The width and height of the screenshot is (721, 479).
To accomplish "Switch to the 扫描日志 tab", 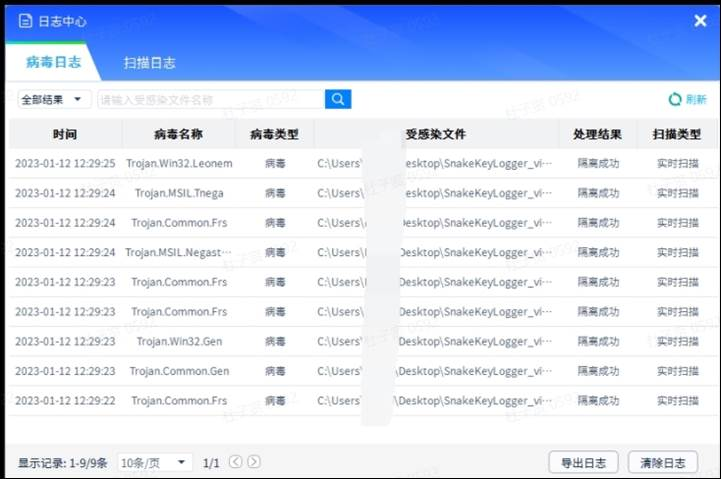I will [x=149, y=62].
